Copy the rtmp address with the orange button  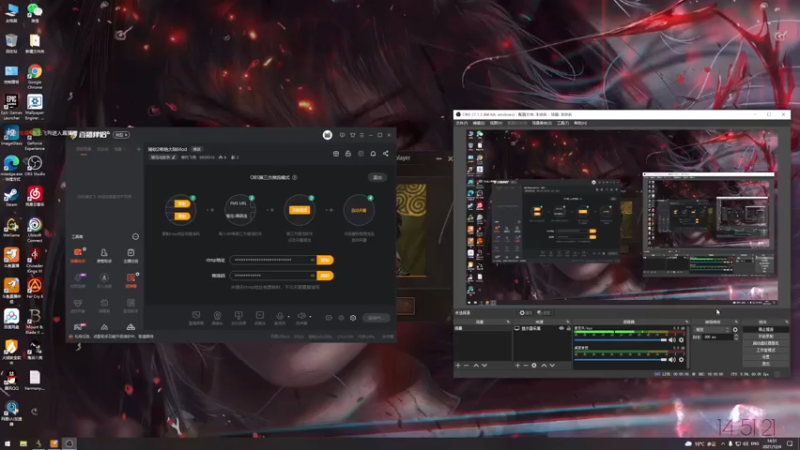pyautogui.click(x=325, y=260)
